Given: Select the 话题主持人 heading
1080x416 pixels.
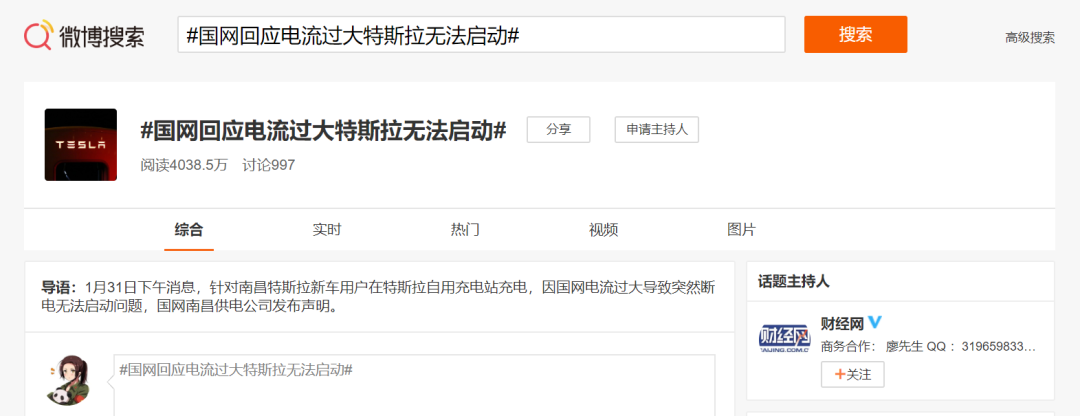Looking at the screenshot, I should coord(793,281).
